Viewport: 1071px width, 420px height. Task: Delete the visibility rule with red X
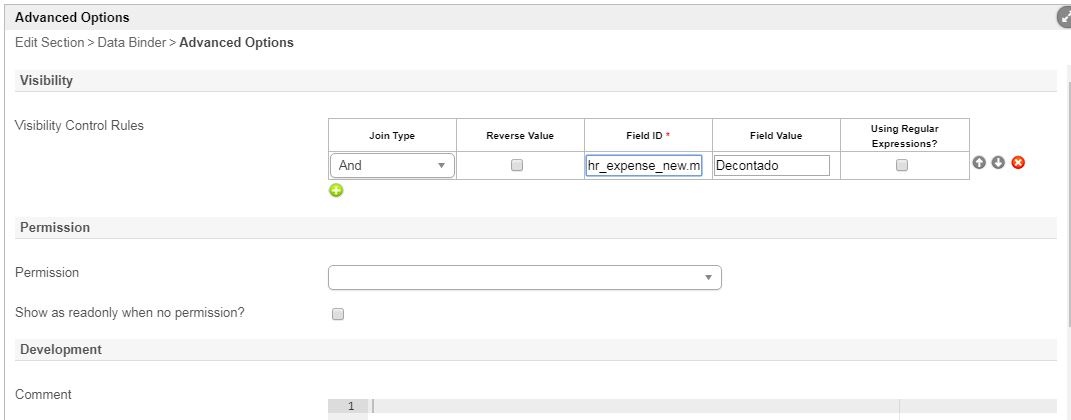pos(1018,163)
